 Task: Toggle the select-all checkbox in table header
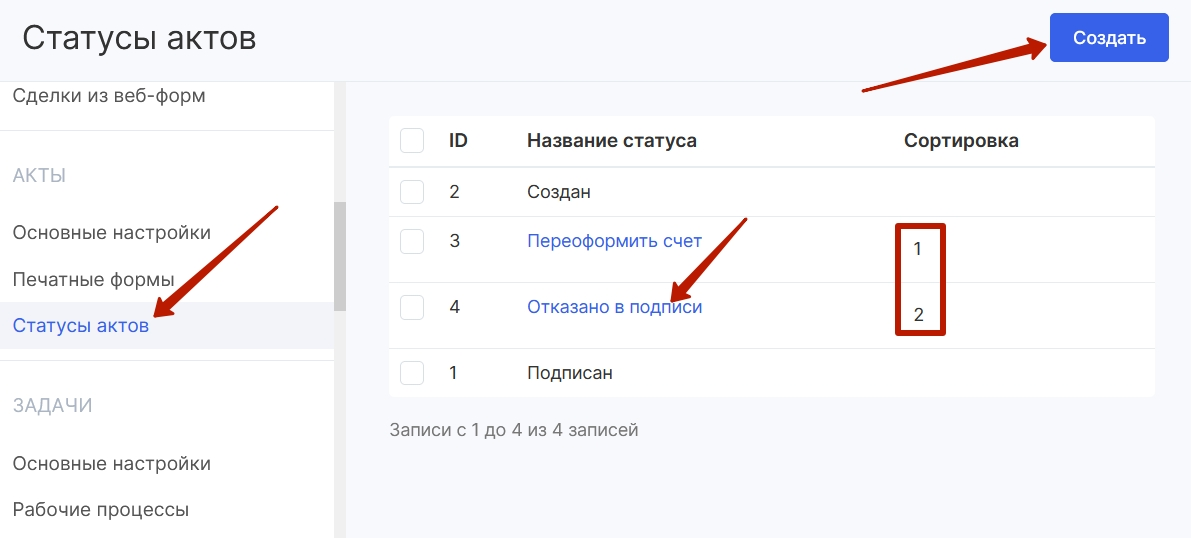412,141
